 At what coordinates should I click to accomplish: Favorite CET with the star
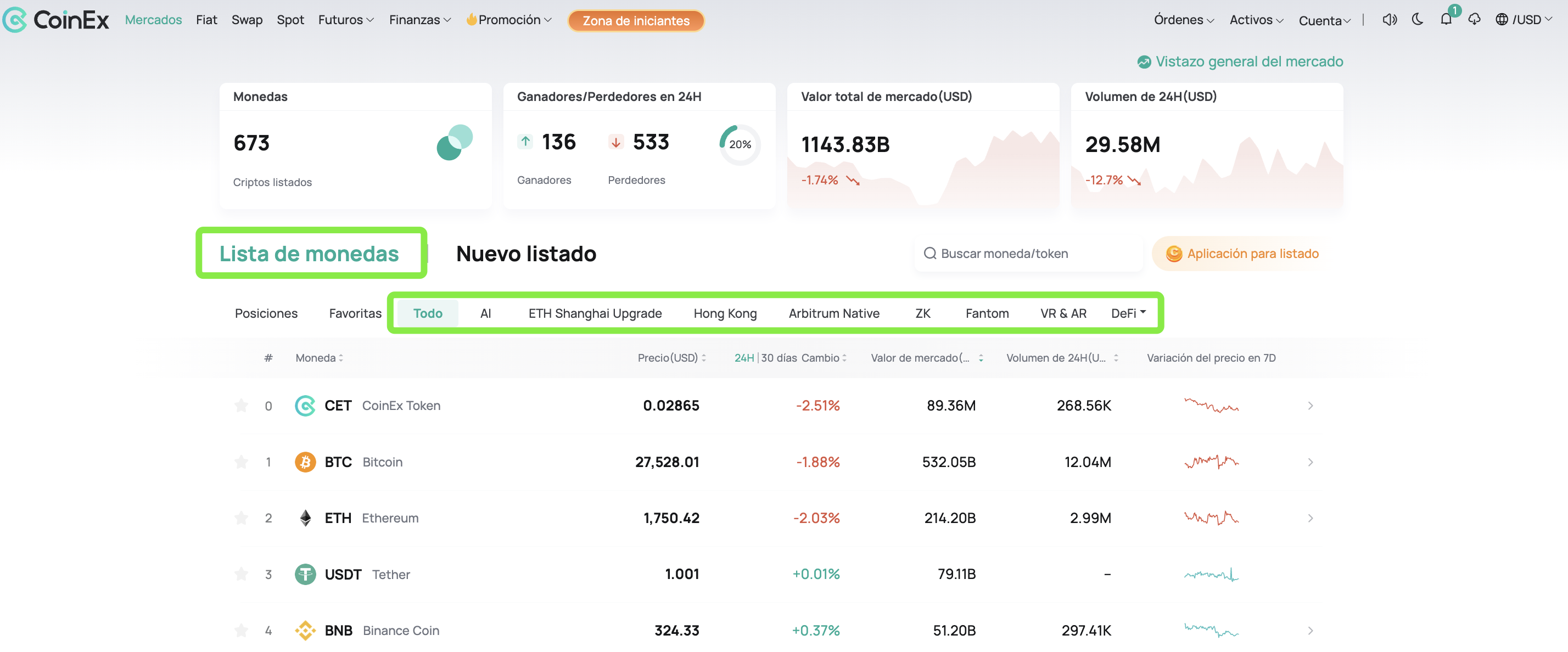241,406
